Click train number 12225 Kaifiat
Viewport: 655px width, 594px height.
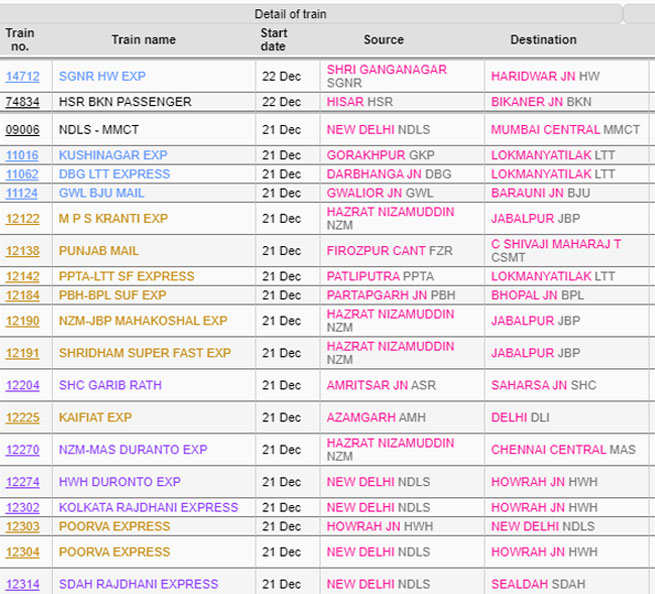pos(22,418)
